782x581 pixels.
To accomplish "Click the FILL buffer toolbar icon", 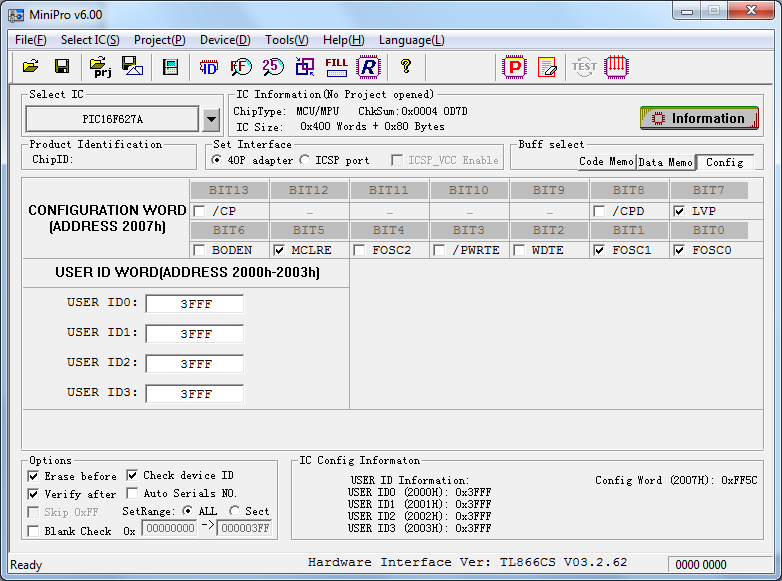I will (x=337, y=67).
